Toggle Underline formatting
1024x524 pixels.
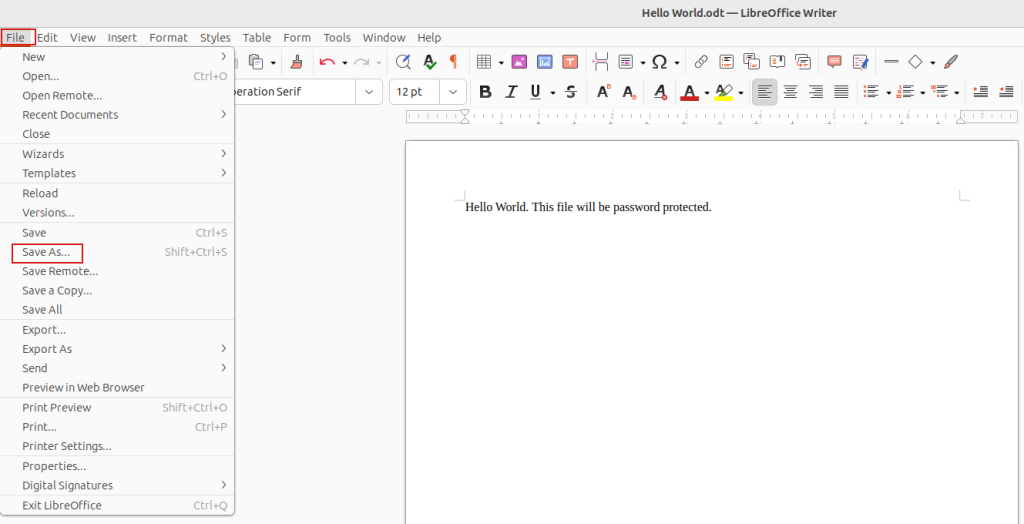pyautogui.click(x=536, y=92)
